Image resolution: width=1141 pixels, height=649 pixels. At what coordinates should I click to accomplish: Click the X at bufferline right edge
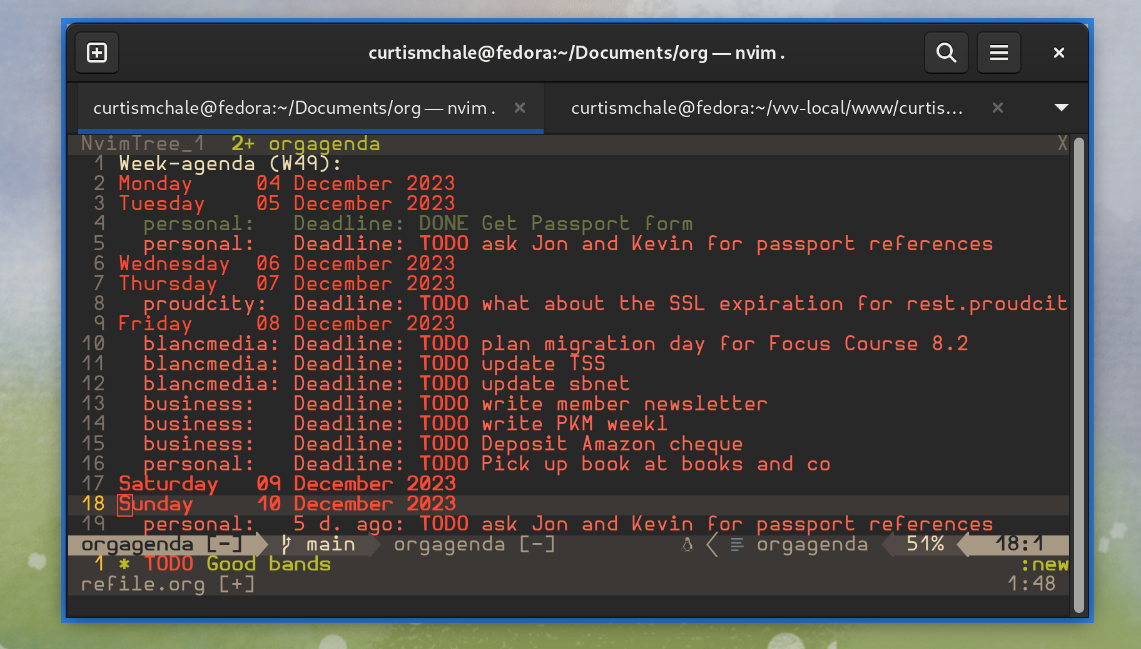click(1062, 144)
